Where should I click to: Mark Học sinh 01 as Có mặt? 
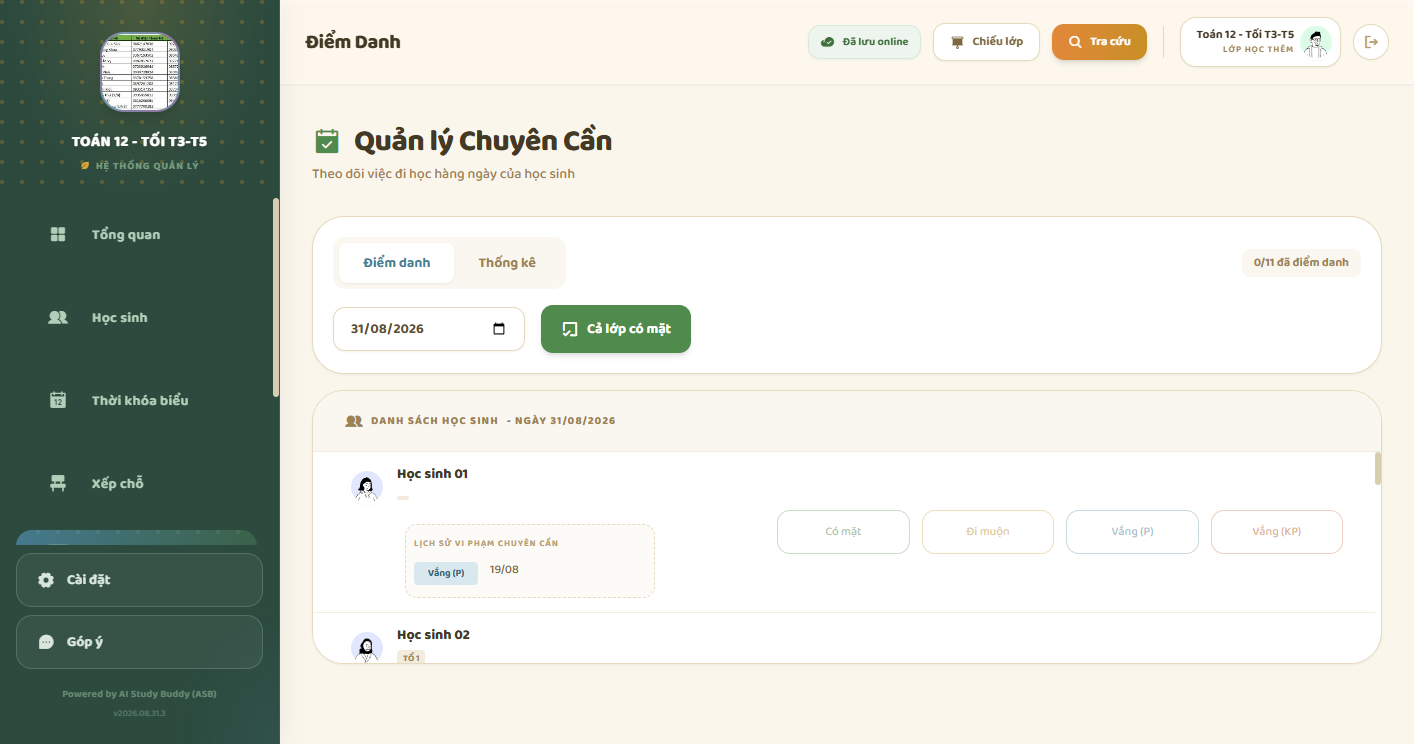tap(843, 532)
